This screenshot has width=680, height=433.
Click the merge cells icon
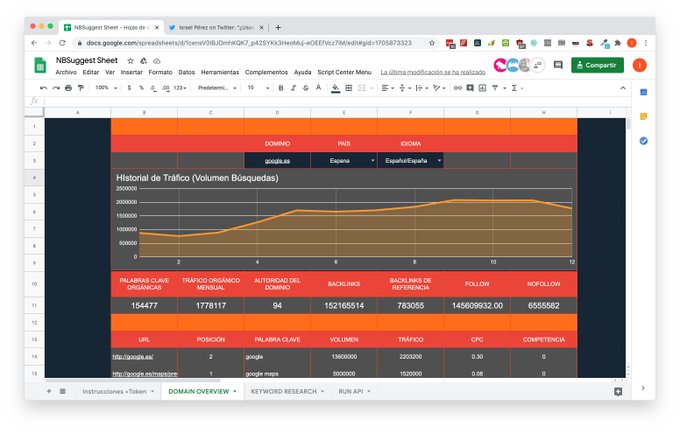click(361, 88)
